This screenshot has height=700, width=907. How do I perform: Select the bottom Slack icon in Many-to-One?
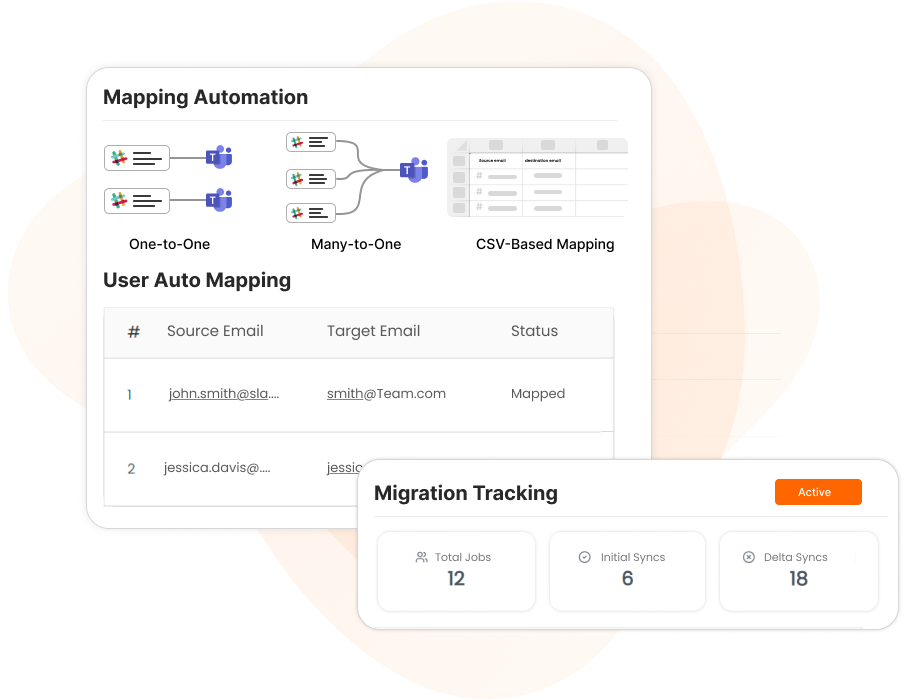pyautogui.click(x=295, y=212)
